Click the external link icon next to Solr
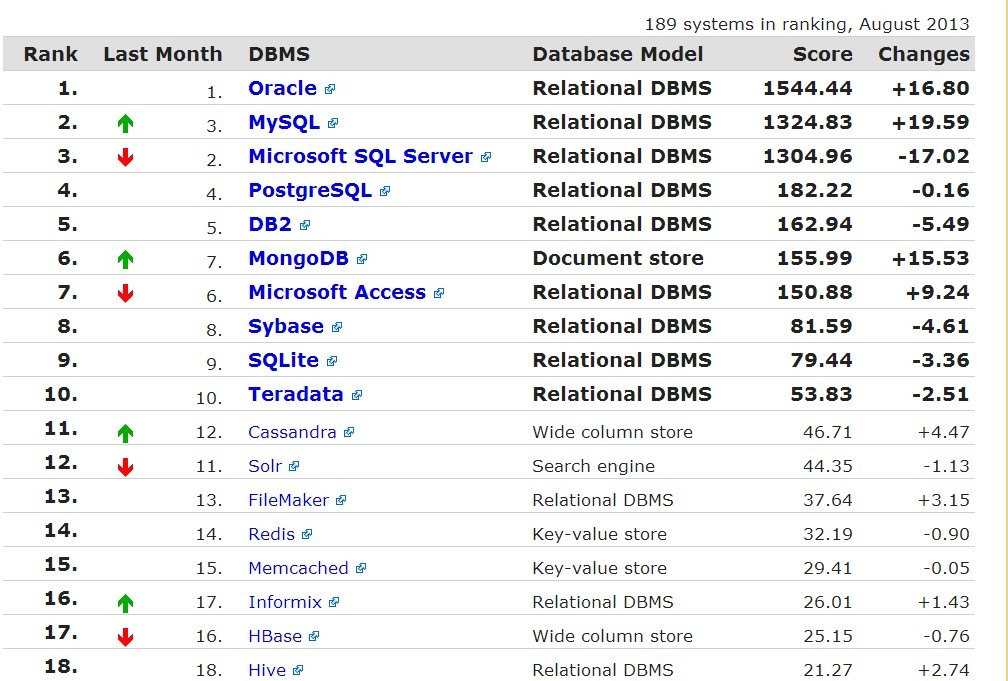Viewport: 1008px width, 681px height. pos(294,466)
